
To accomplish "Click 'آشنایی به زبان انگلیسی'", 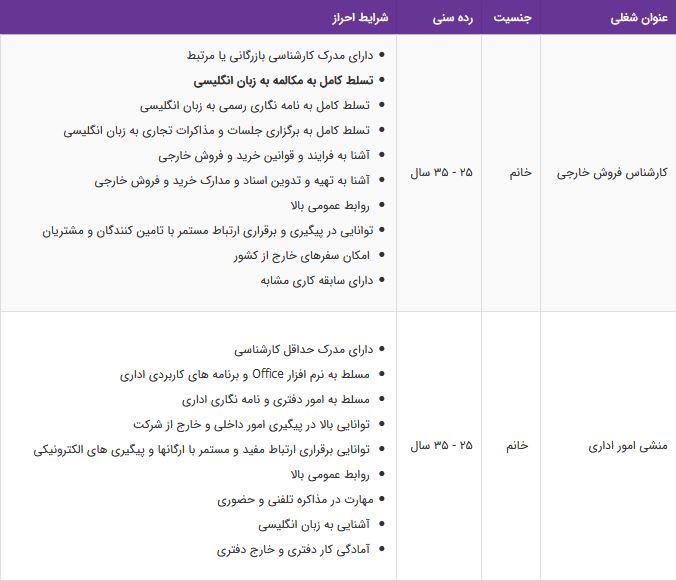I will (x=314, y=525).
